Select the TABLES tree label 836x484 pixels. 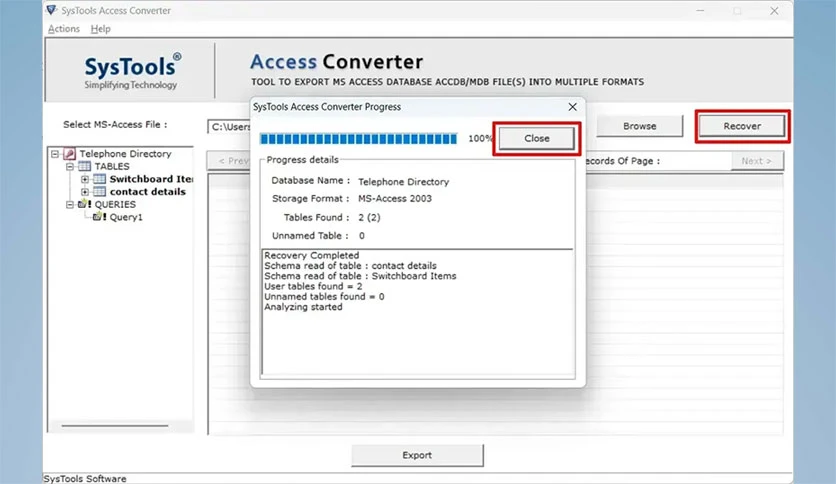(x=112, y=167)
